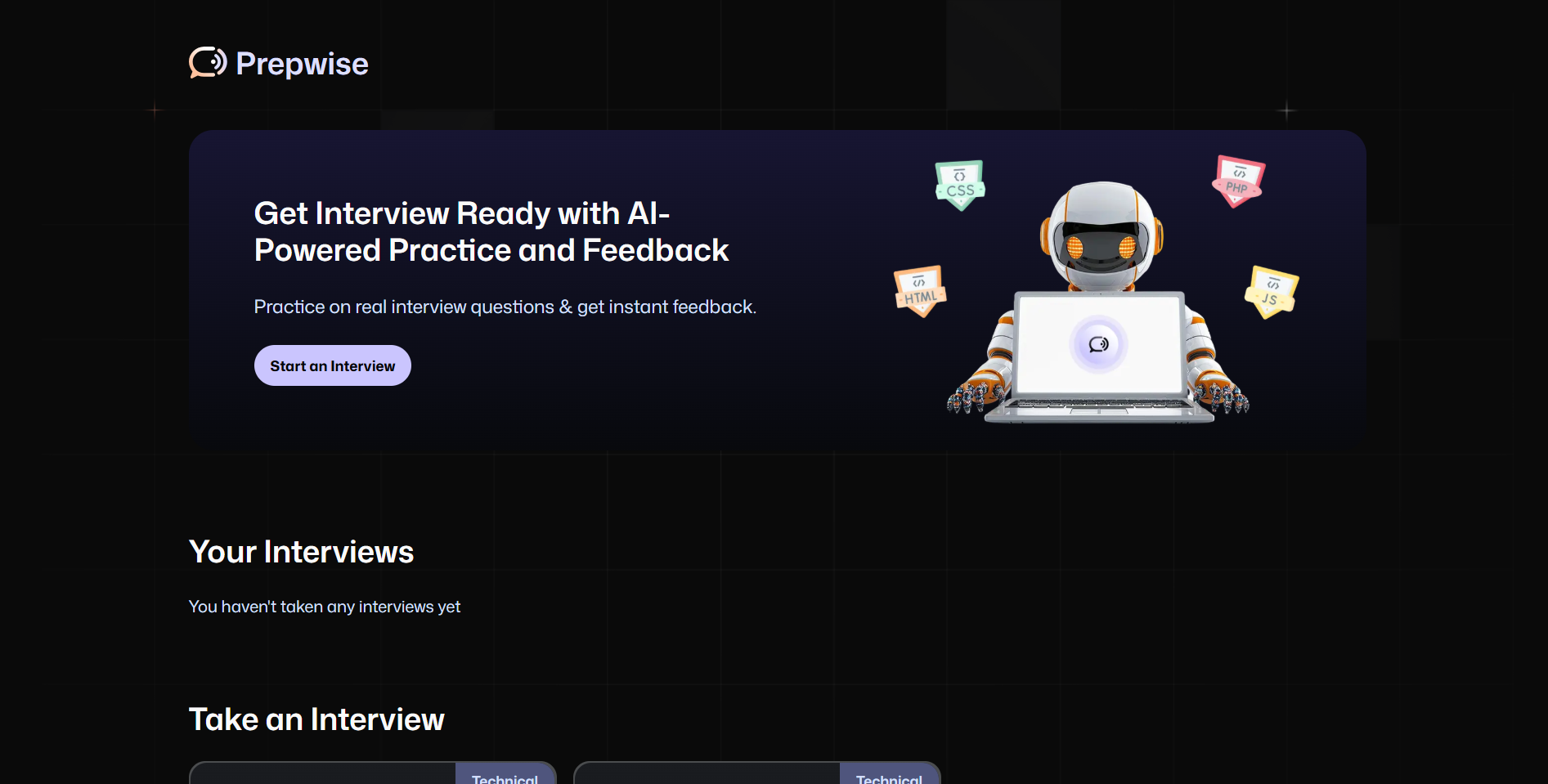
Task: Click the Technical badge on the second card
Action: point(889,777)
